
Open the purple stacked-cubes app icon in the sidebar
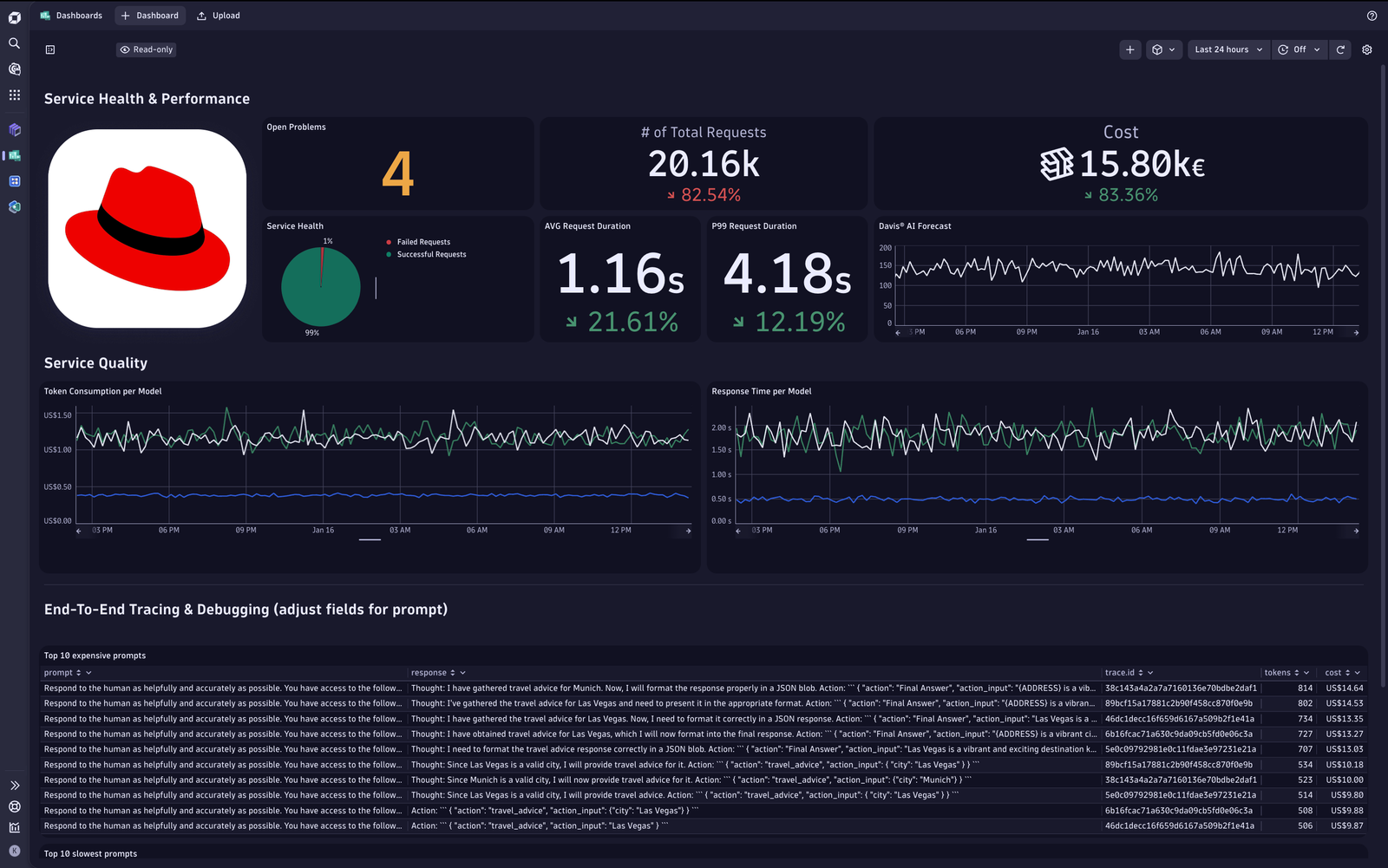coord(15,130)
